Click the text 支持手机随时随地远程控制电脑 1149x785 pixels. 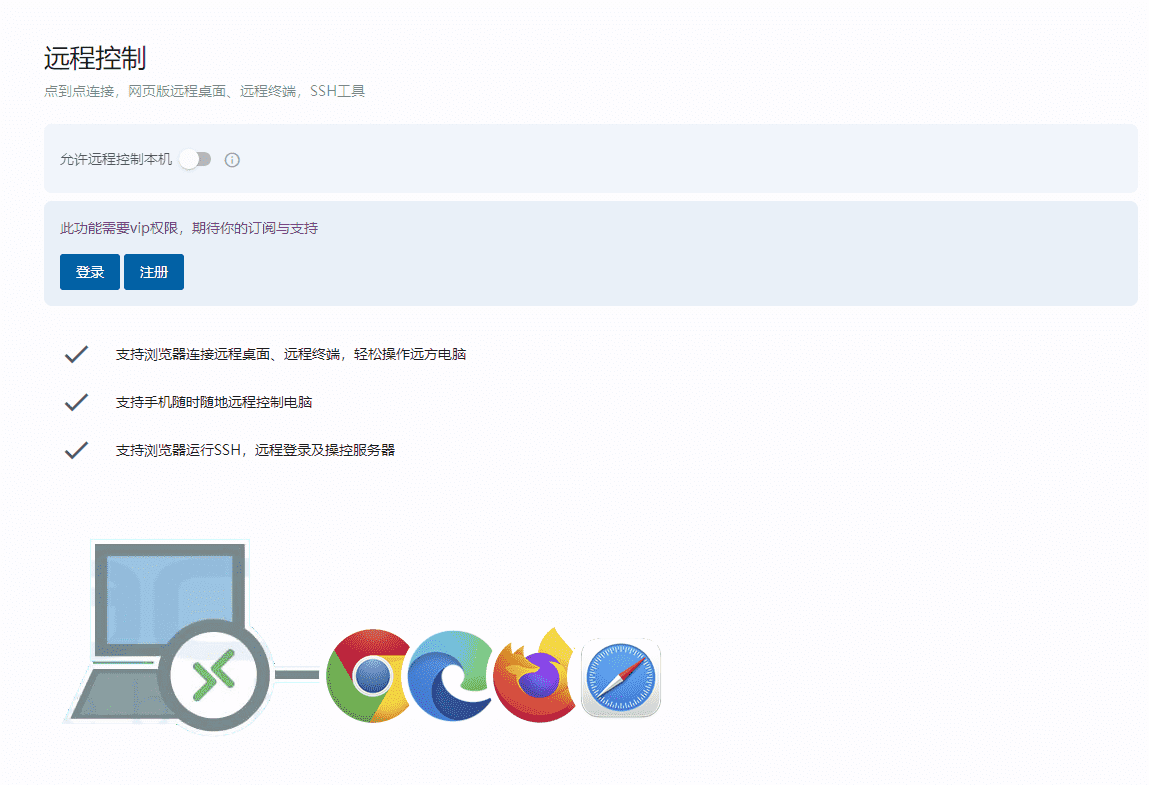tap(214, 402)
